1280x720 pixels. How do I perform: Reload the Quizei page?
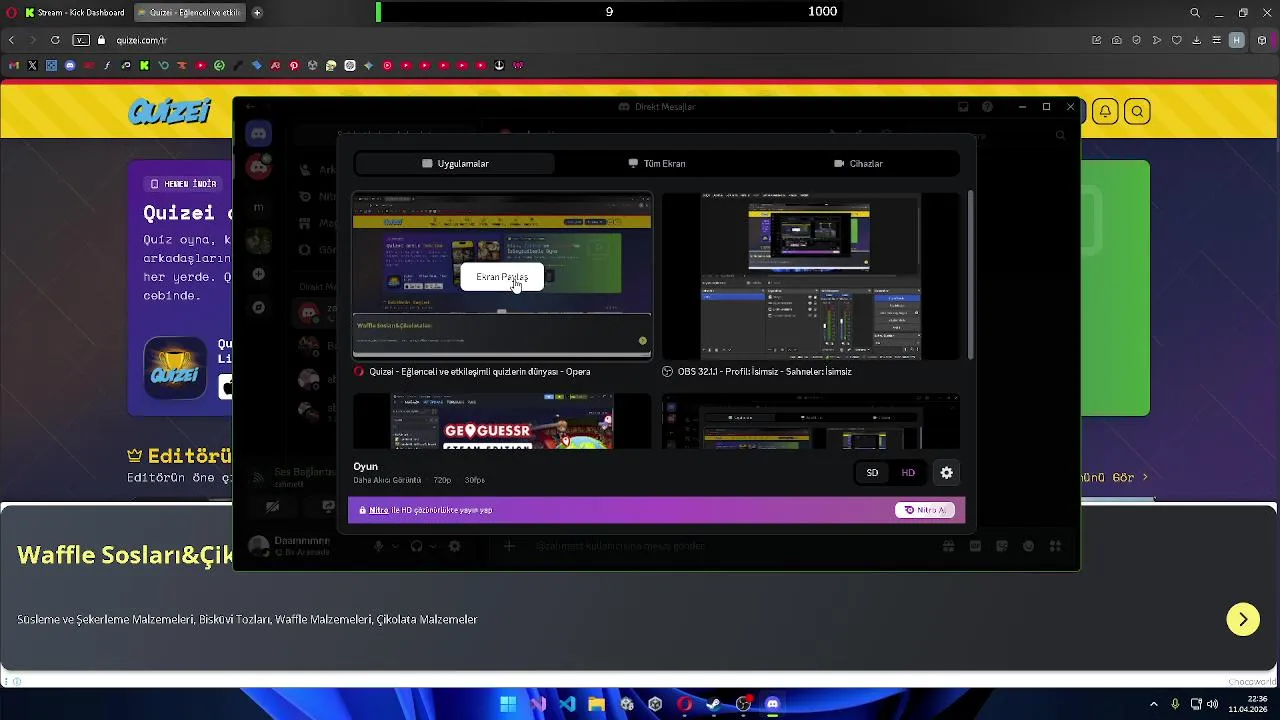click(55, 40)
